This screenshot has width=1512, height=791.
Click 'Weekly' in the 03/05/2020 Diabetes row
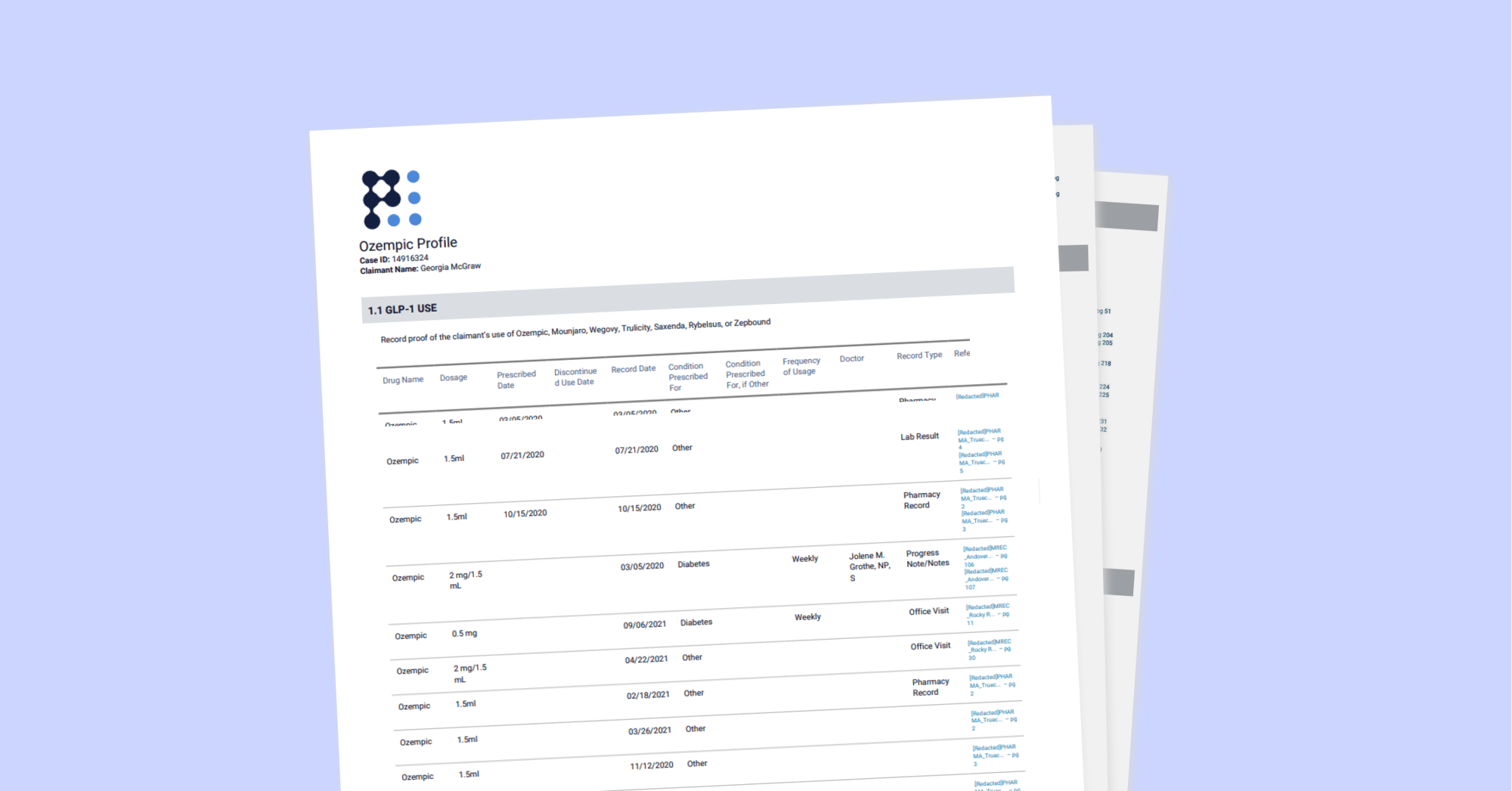click(x=805, y=559)
